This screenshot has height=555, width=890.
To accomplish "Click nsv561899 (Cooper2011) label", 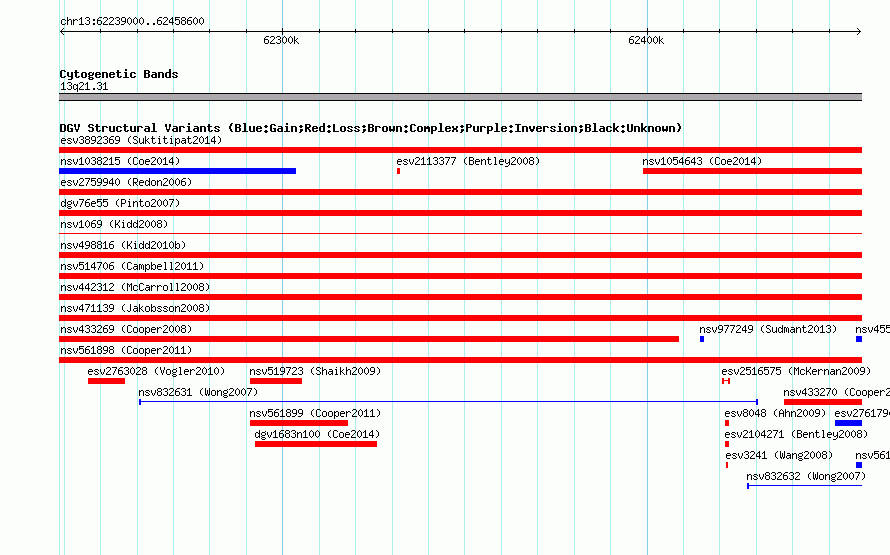I will pos(315,413).
